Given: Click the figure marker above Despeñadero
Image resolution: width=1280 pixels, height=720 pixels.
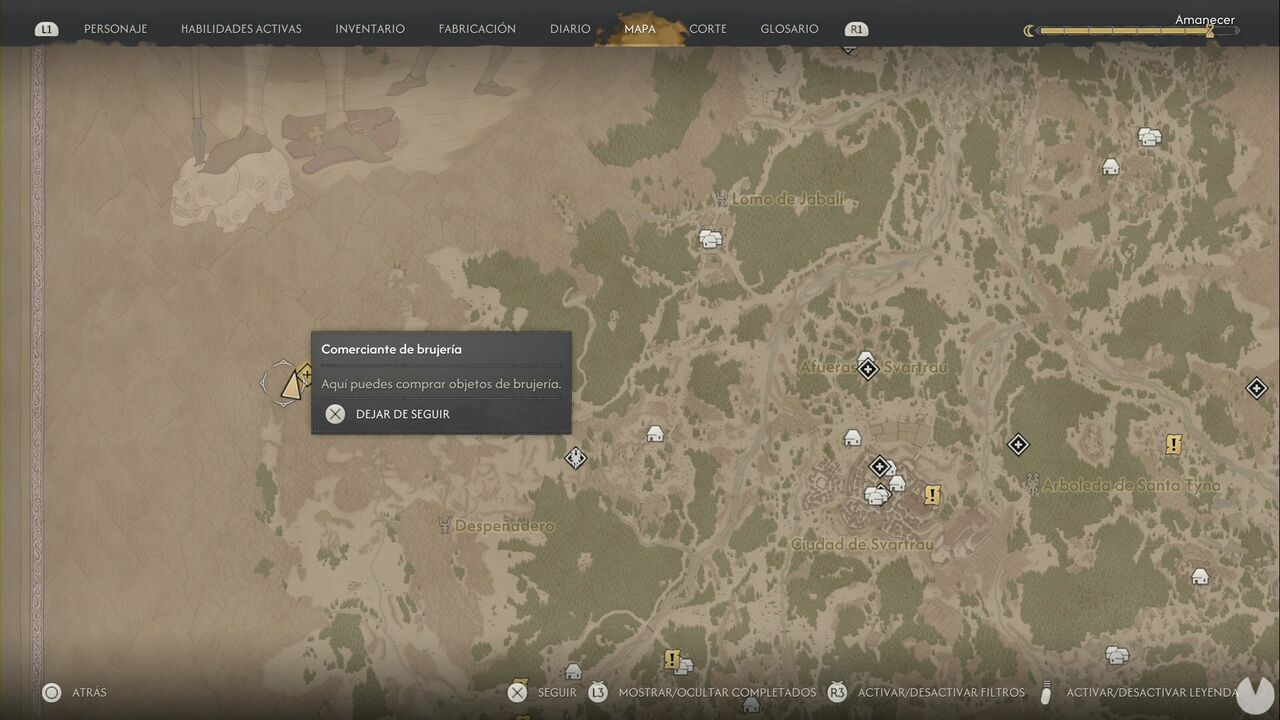Looking at the screenshot, I should click(575, 459).
